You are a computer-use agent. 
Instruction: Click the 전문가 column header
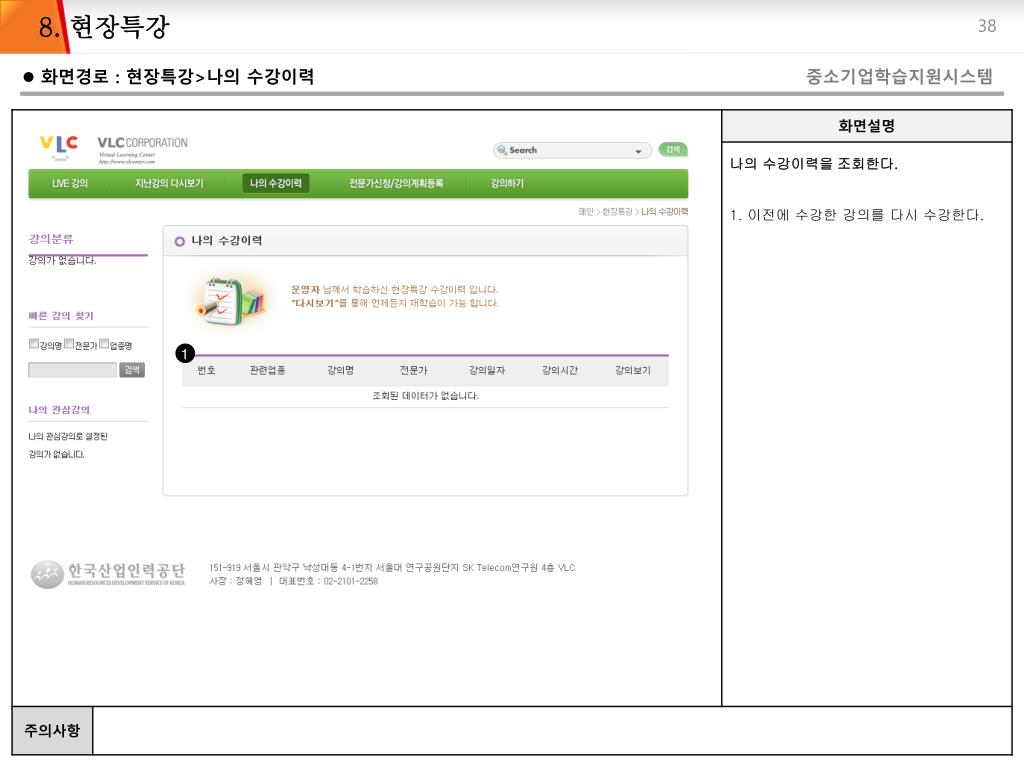413,370
